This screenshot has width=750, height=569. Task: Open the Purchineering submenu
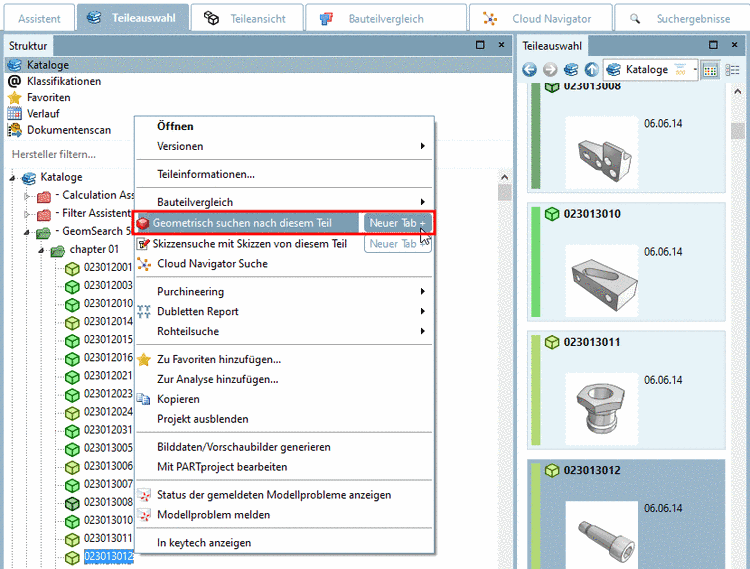tap(284, 292)
